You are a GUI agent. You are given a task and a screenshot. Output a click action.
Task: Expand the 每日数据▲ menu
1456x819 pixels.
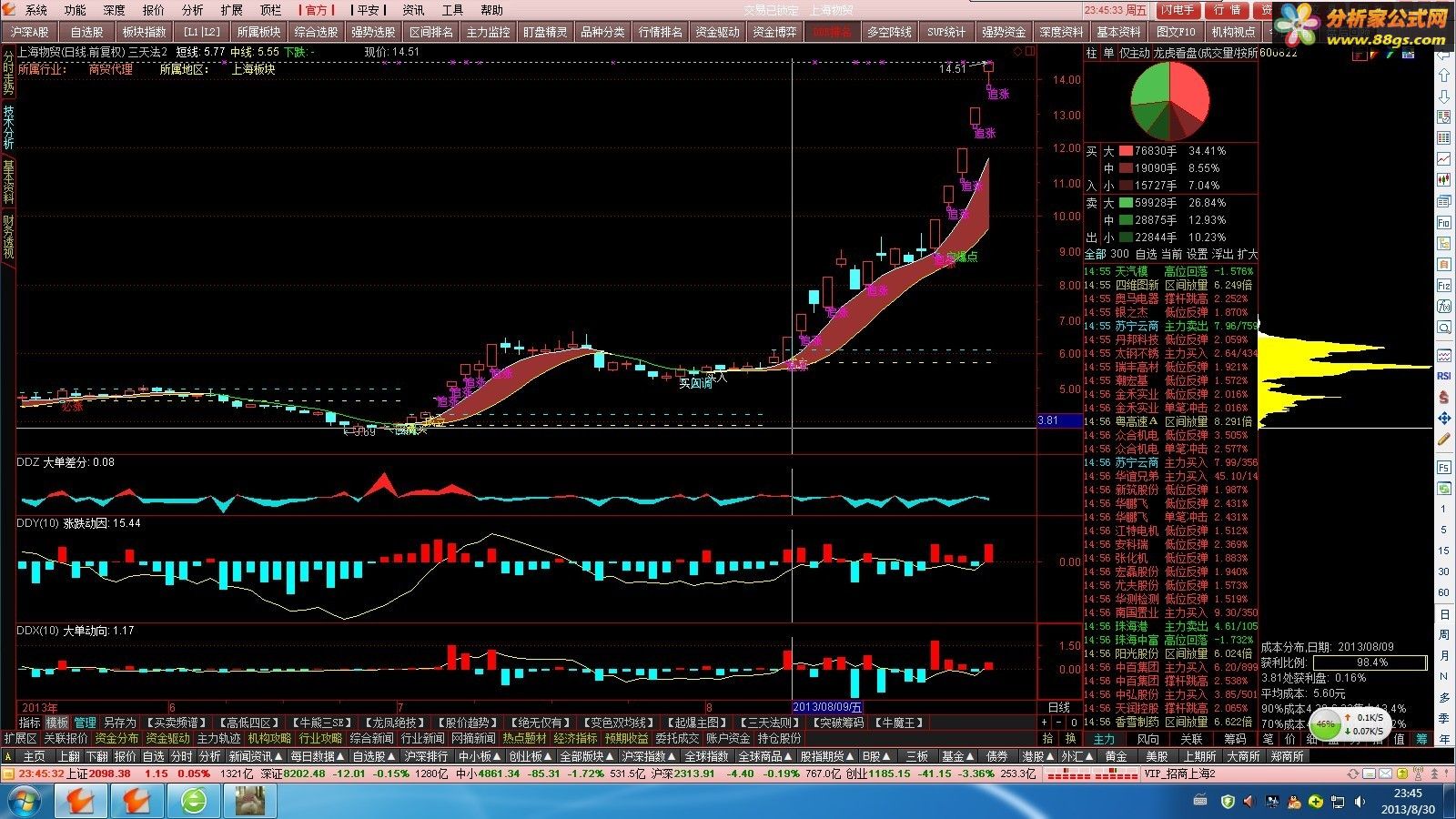[x=318, y=756]
